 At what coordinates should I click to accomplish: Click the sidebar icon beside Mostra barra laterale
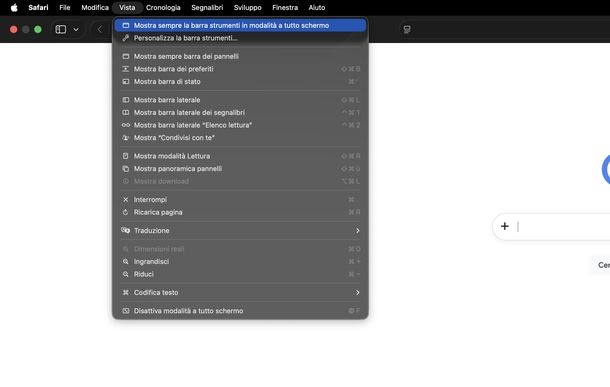click(x=126, y=100)
